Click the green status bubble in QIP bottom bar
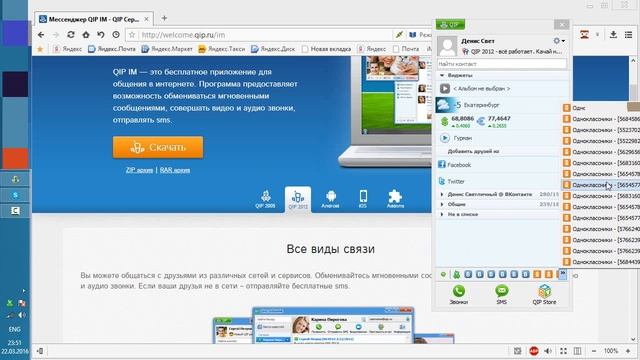 coord(443,274)
